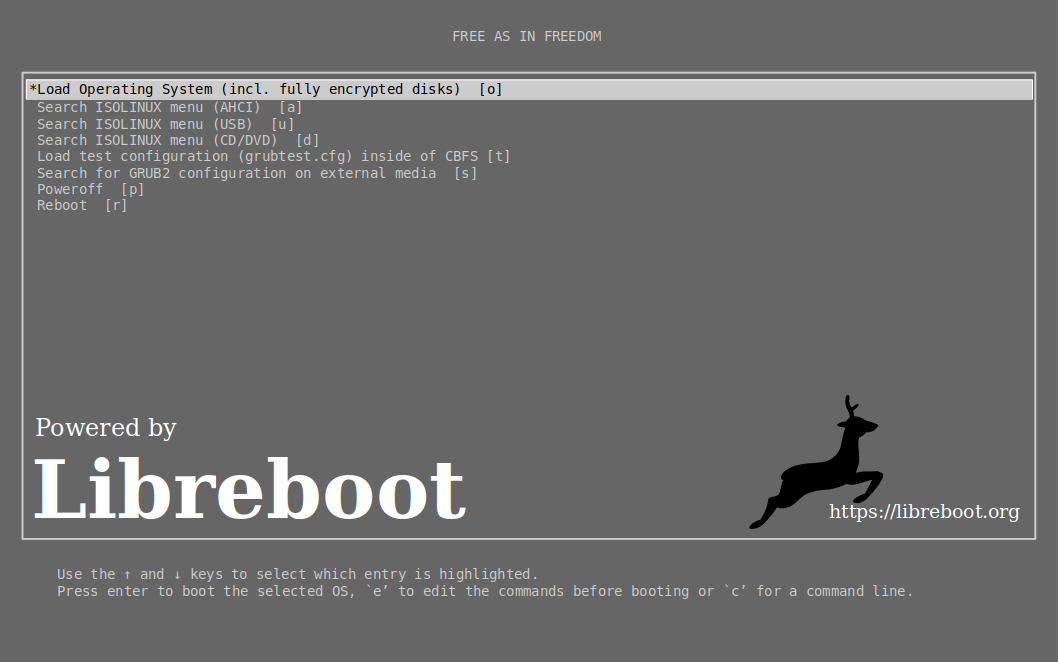Select Load test configuration grubtest.cfg entry
Image resolution: width=1058 pixels, height=662 pixels.
coord(273,157)
